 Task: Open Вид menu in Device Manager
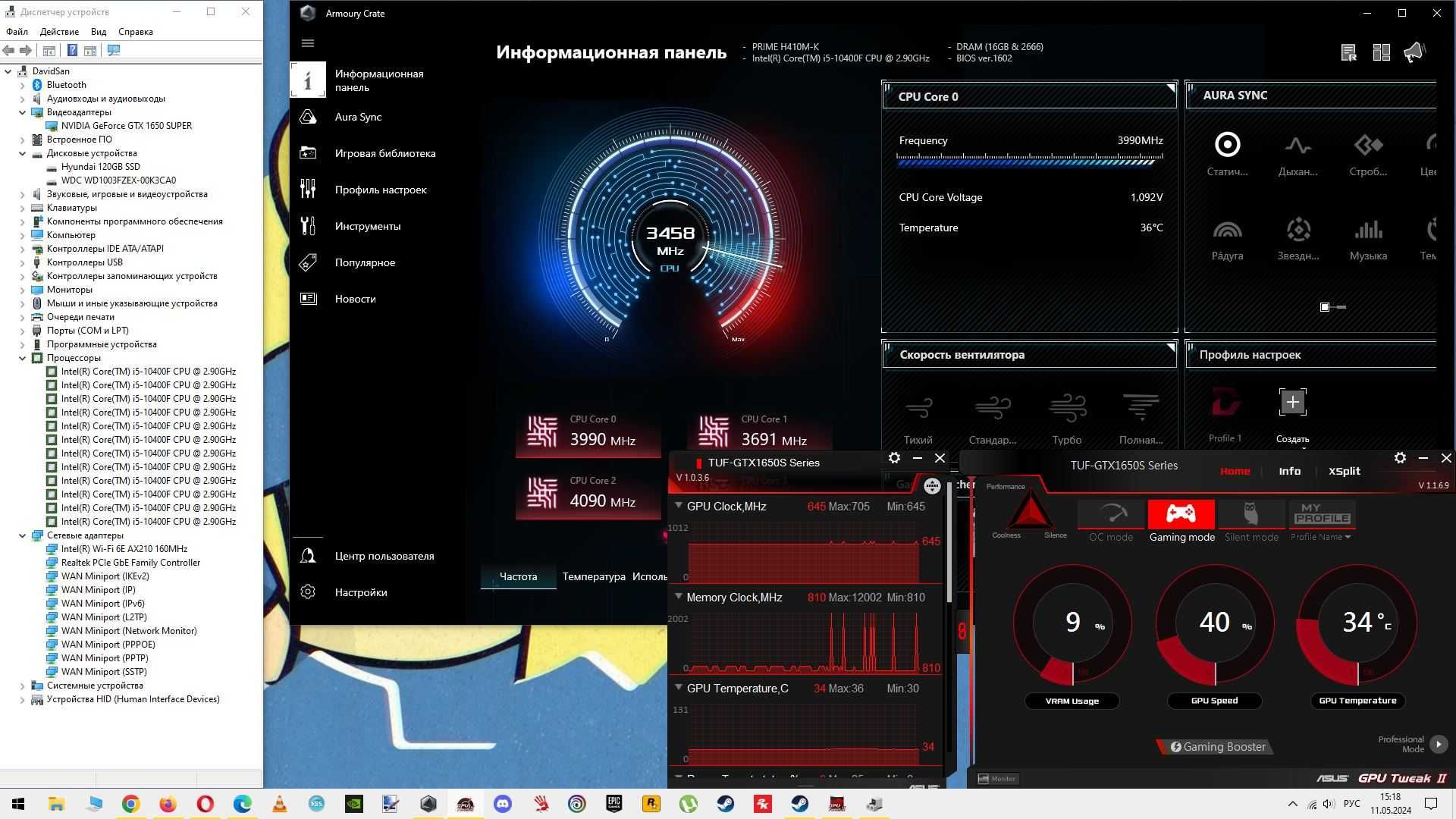[99, 32]
